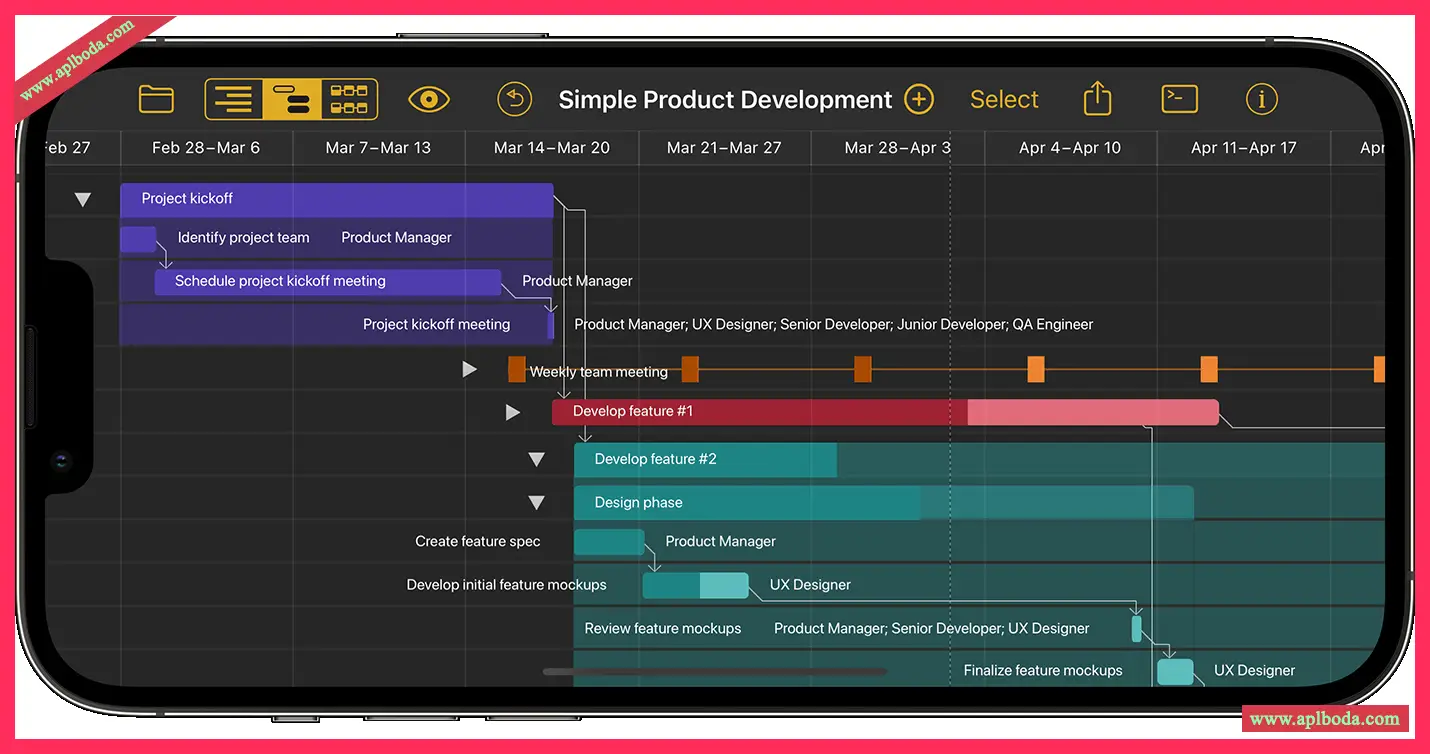
Task: Select the Schedule project kickoff meeting bar
Action: pyautogui.click(x=328, y=282)
